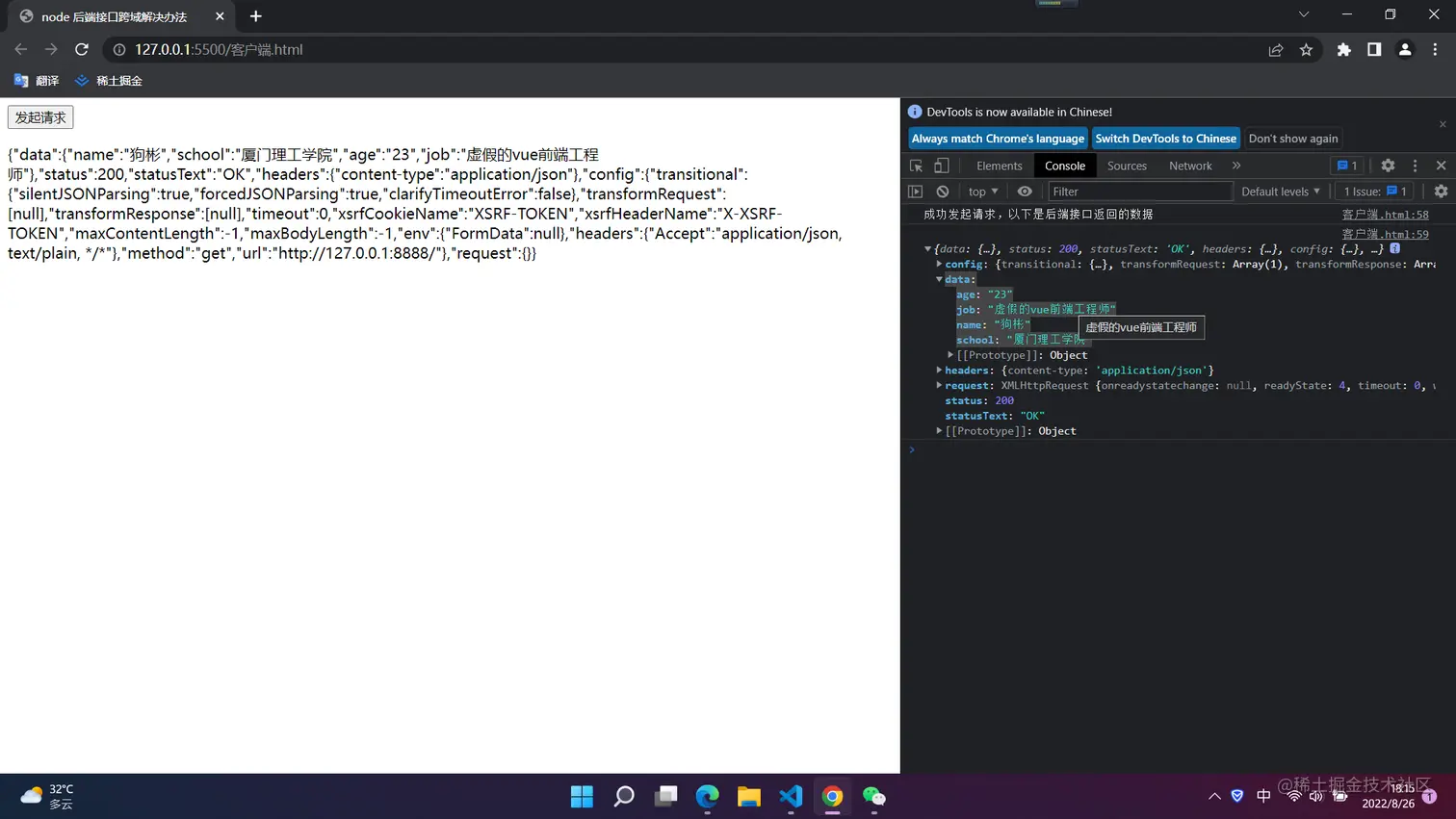The width and height of the screenshot is (1456, 819).
Task: Toggle live expression eye icon
Action: click(x=1025, y=192)
